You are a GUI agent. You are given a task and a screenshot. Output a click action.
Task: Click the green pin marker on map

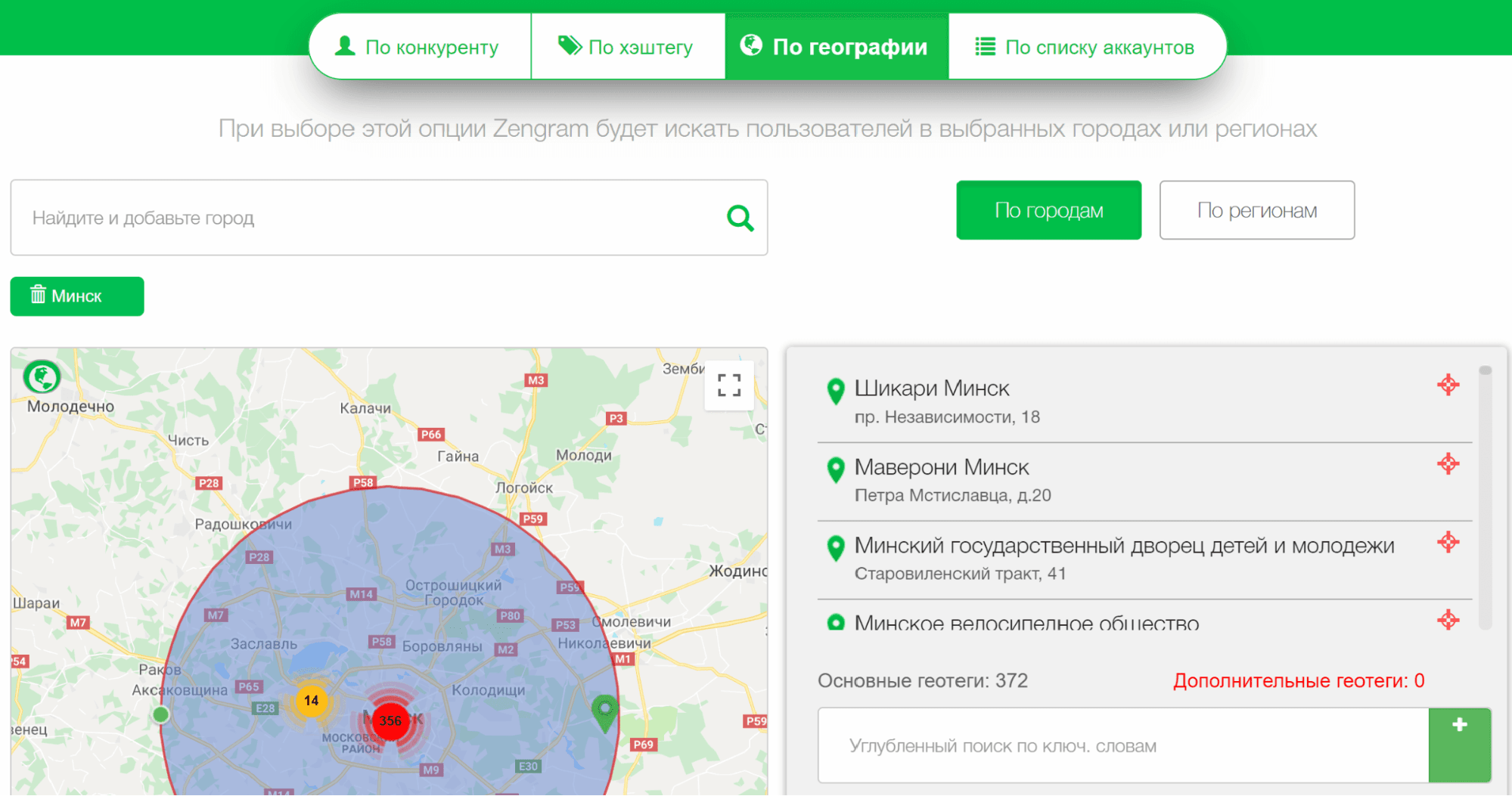coord(604,713)
